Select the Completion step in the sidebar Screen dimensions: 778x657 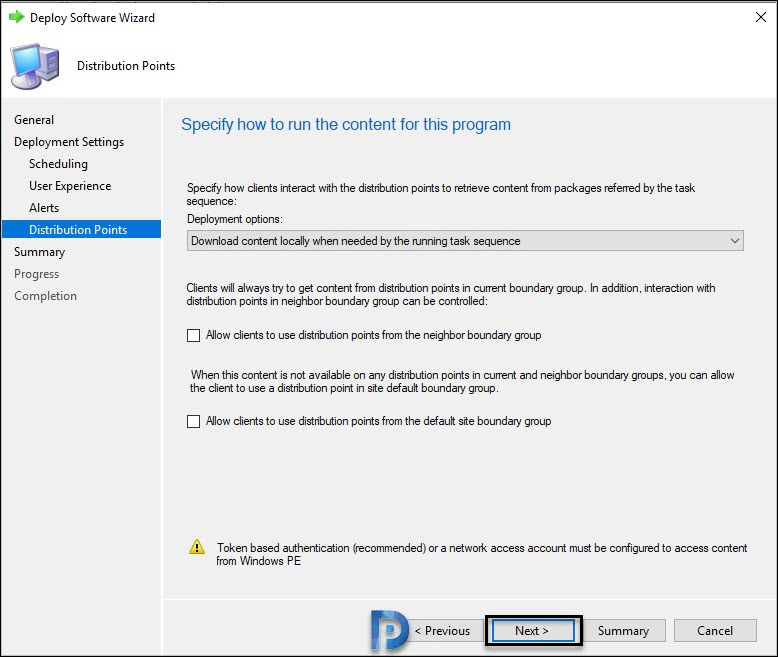click(45, 296)
